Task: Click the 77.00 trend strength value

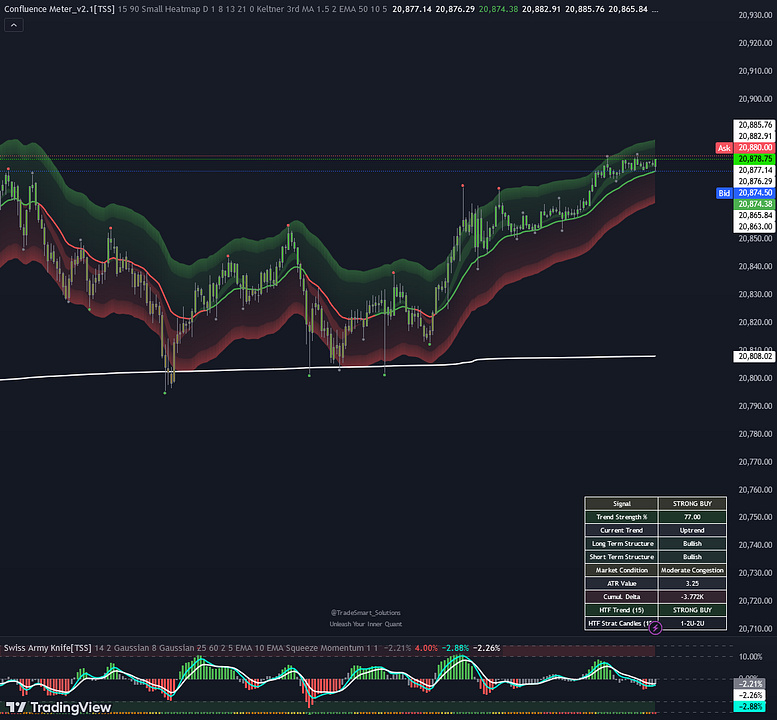Action: (x=692, y=517)
